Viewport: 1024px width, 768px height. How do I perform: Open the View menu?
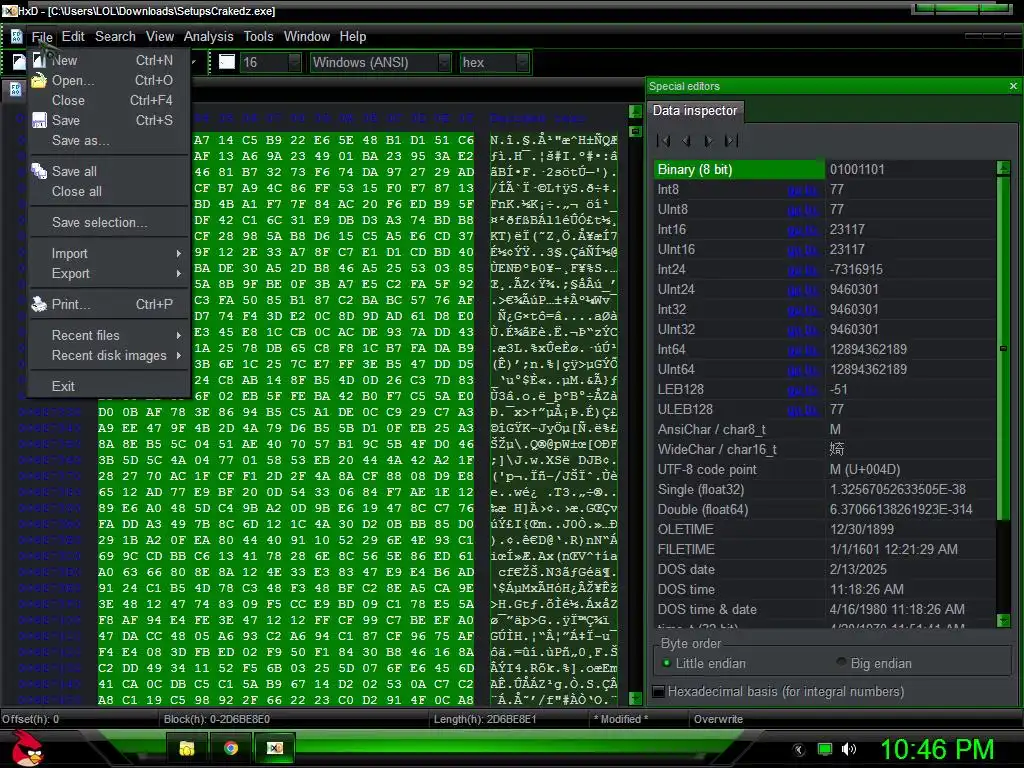click(x=160, y=37)
